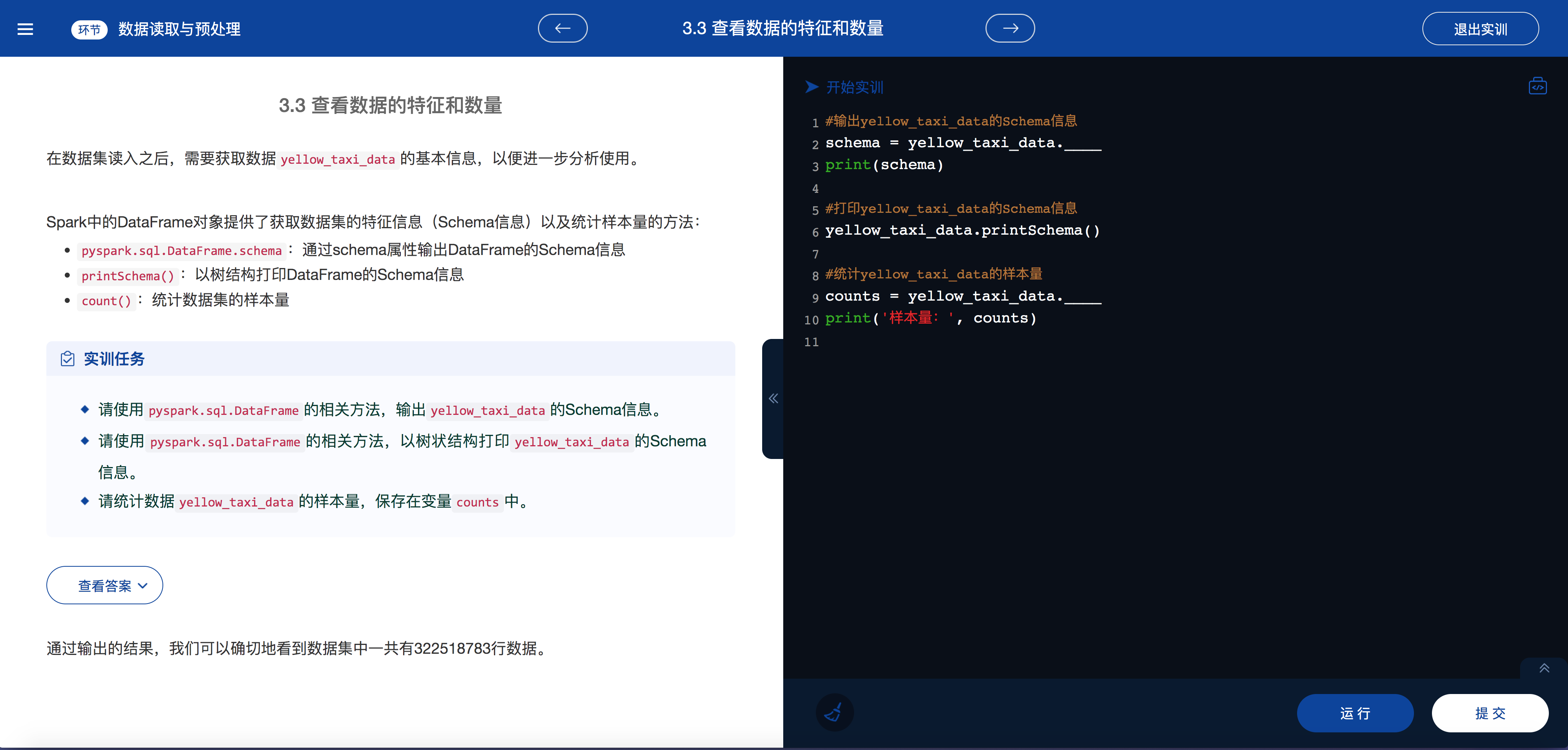Click line 1 comment about Schema output
The width and height of the screenshot is (1568, 750).
[x=951, y=121]
